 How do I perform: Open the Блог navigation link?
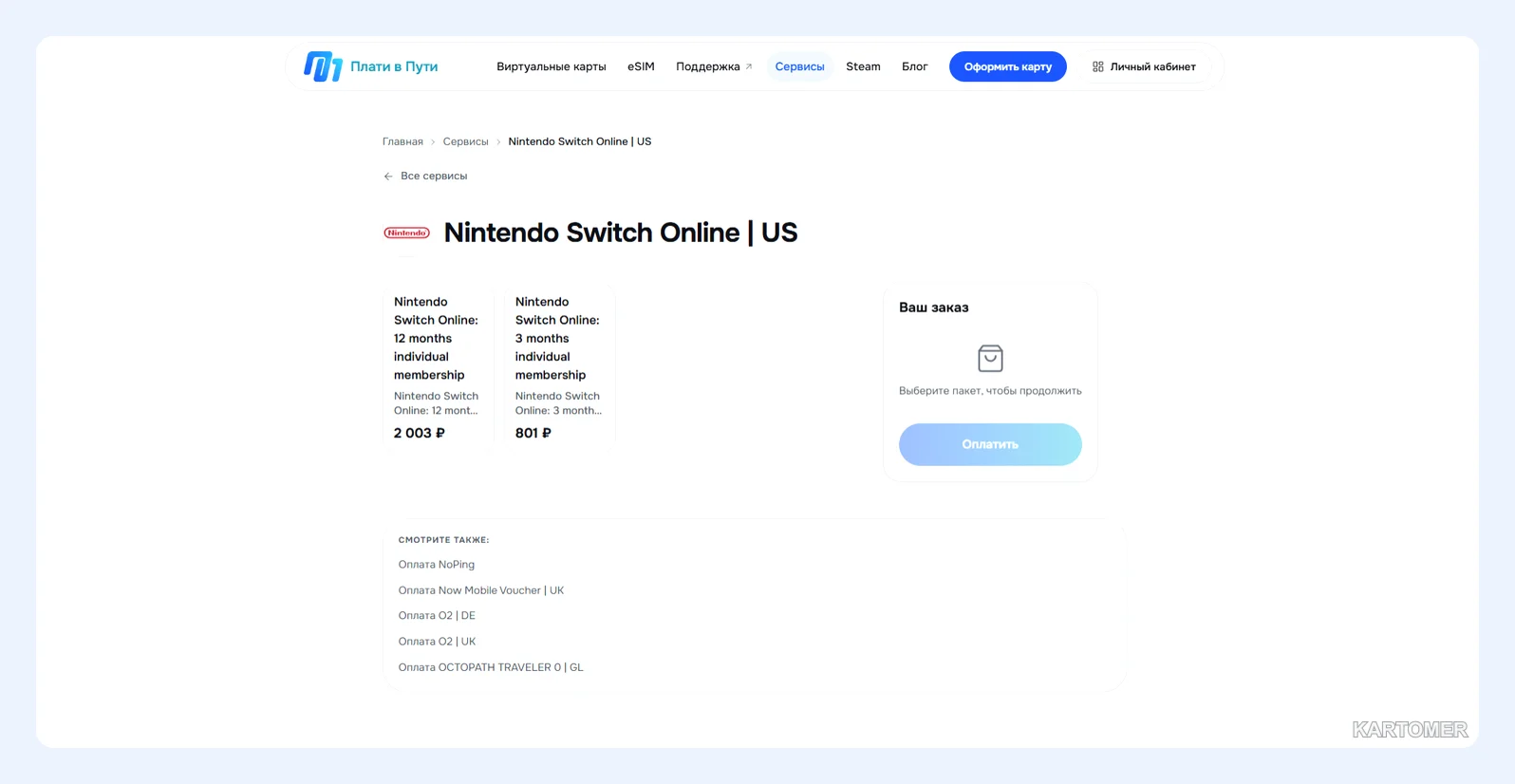coord(914,66)
